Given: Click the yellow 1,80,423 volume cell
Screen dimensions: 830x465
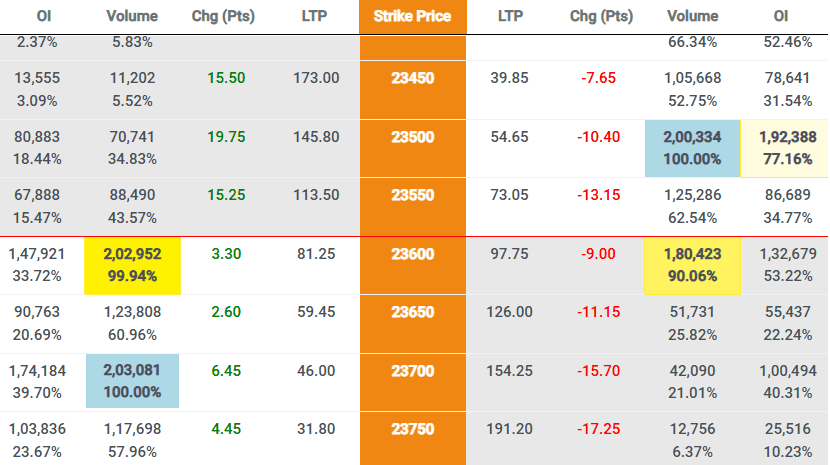Looking at the screenshot, I should coord(692,265).
